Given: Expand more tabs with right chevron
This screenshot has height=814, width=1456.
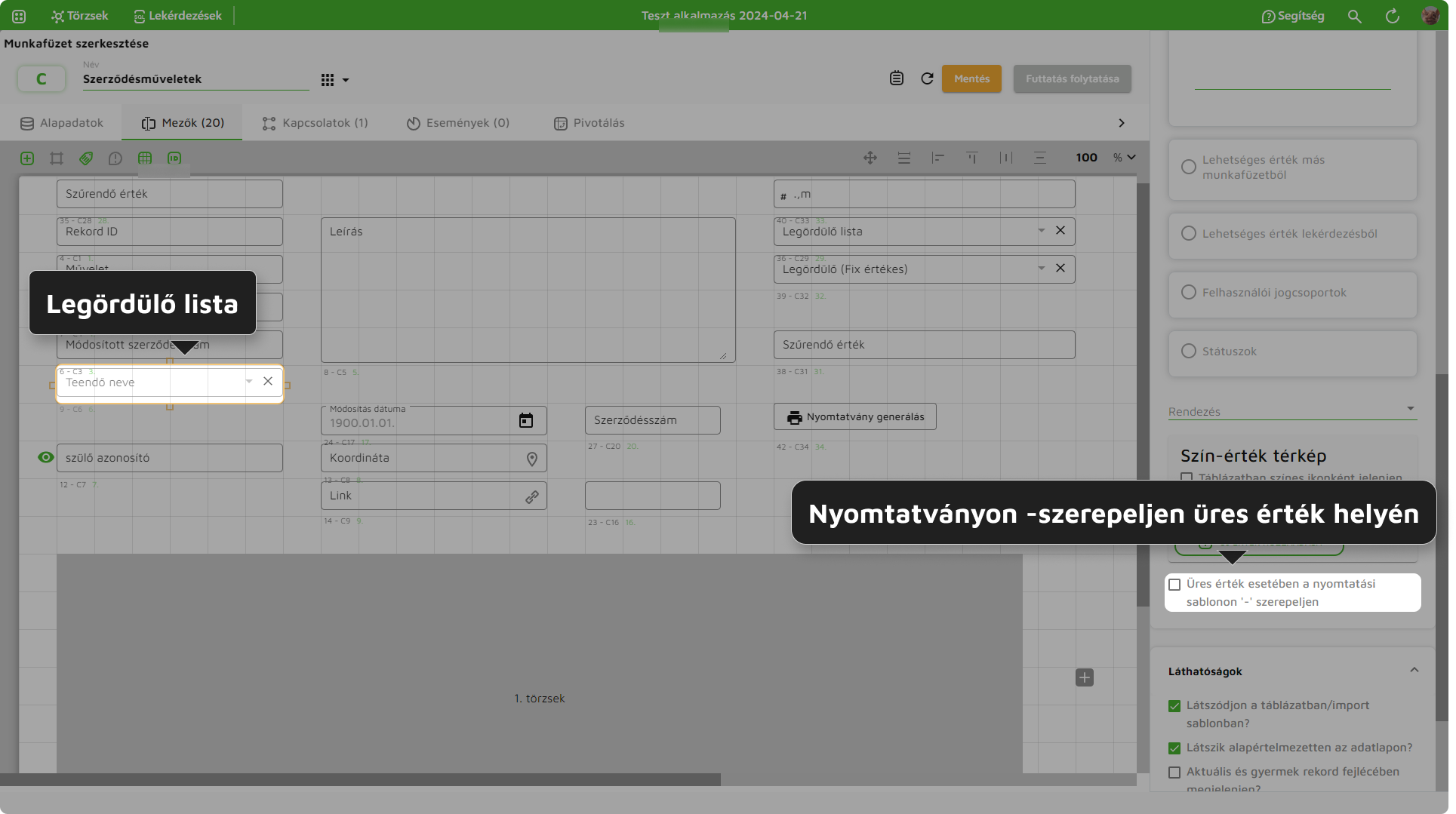Looking at the screenshot, I should (x=1122, y=123).
